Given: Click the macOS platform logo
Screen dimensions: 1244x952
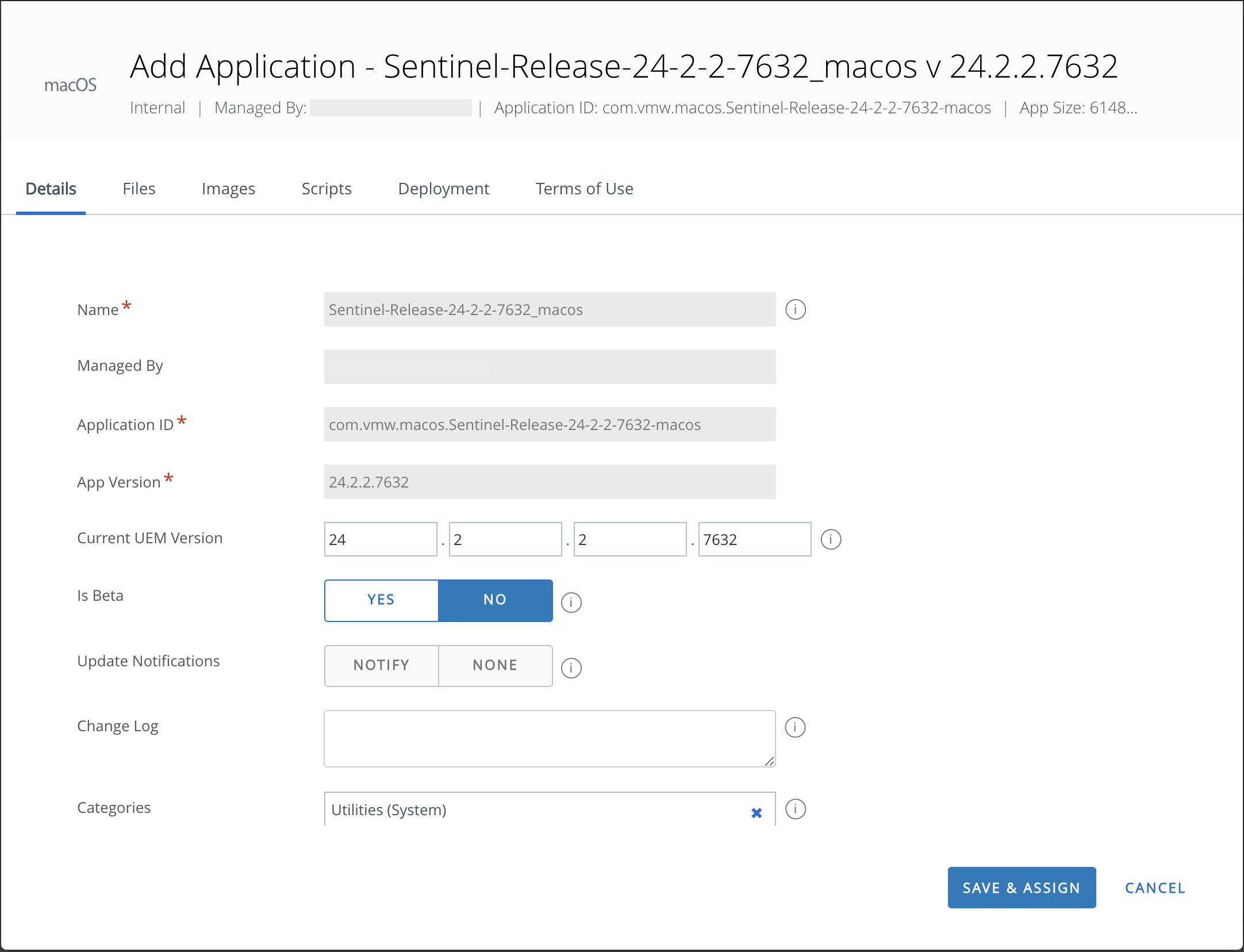Looking at the screenshot, I should click(70, 85).
